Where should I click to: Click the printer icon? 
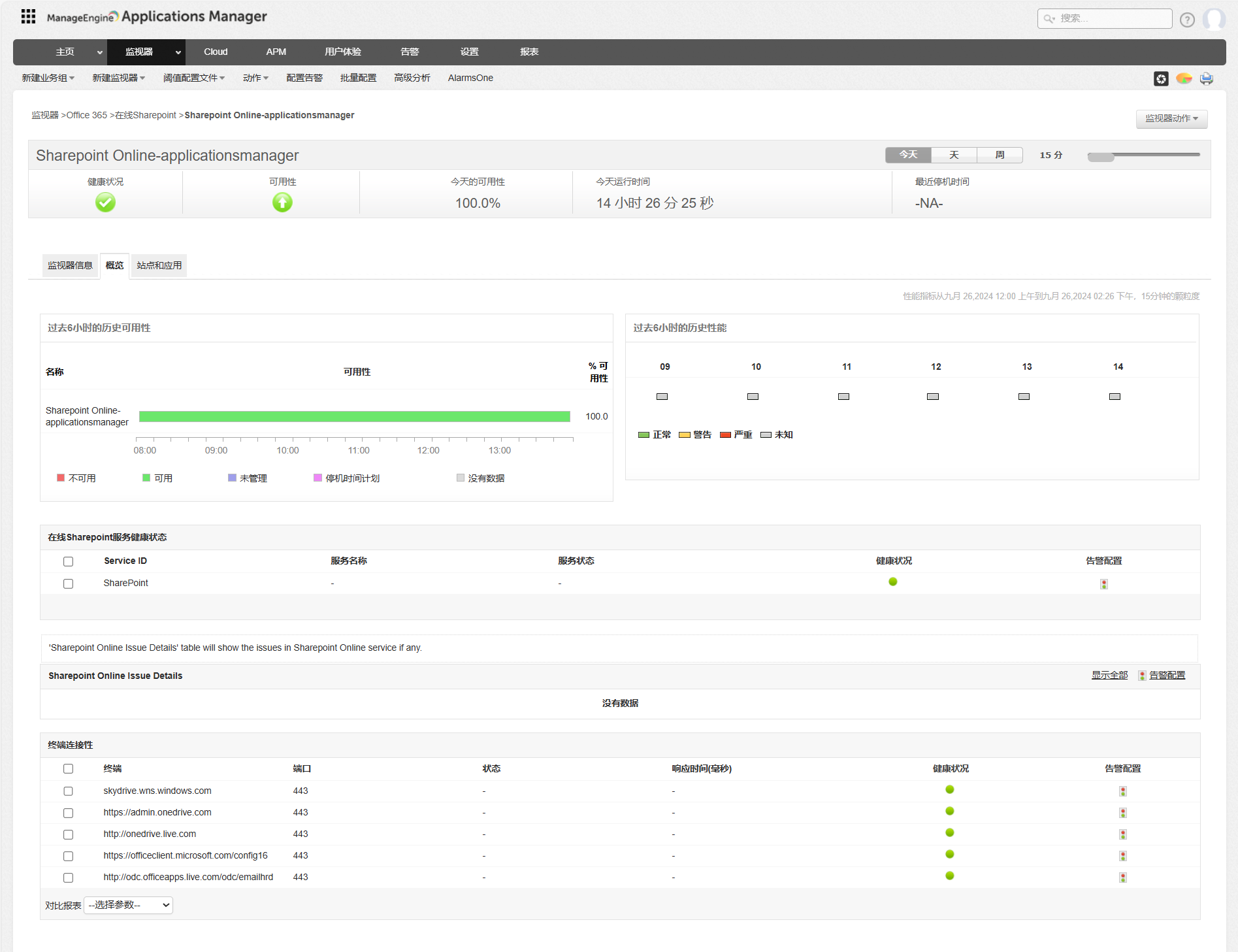(x=1206, y=78)
